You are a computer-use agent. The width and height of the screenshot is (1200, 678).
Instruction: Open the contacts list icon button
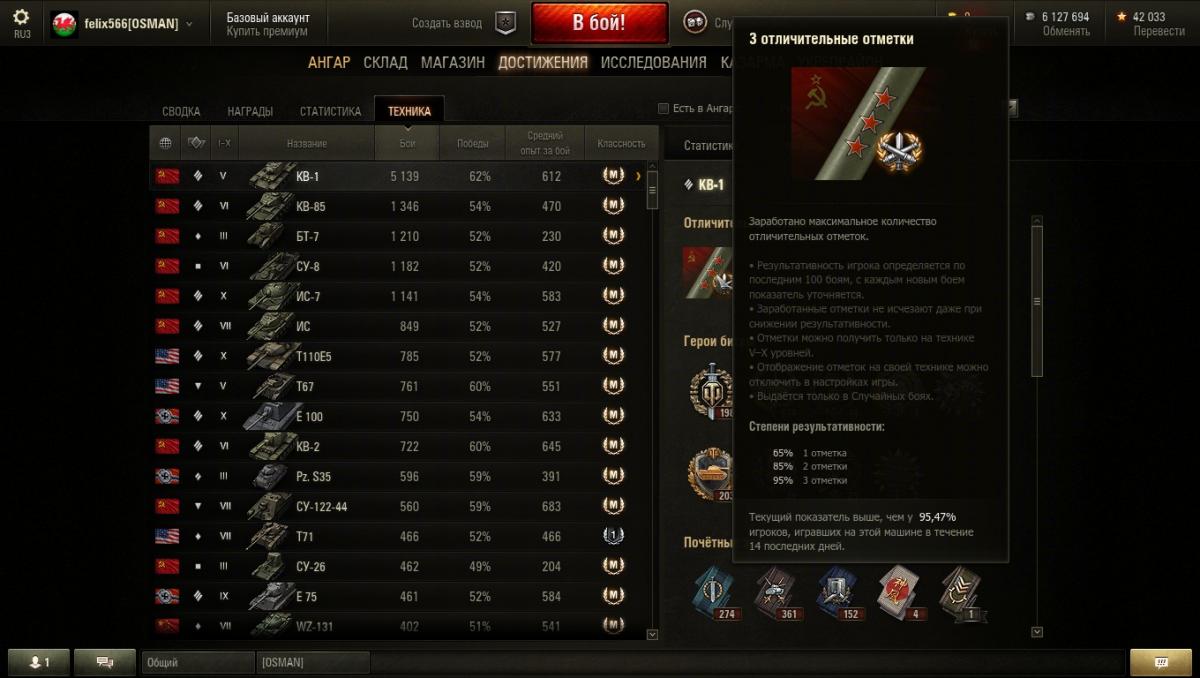(x=40, y=662)
